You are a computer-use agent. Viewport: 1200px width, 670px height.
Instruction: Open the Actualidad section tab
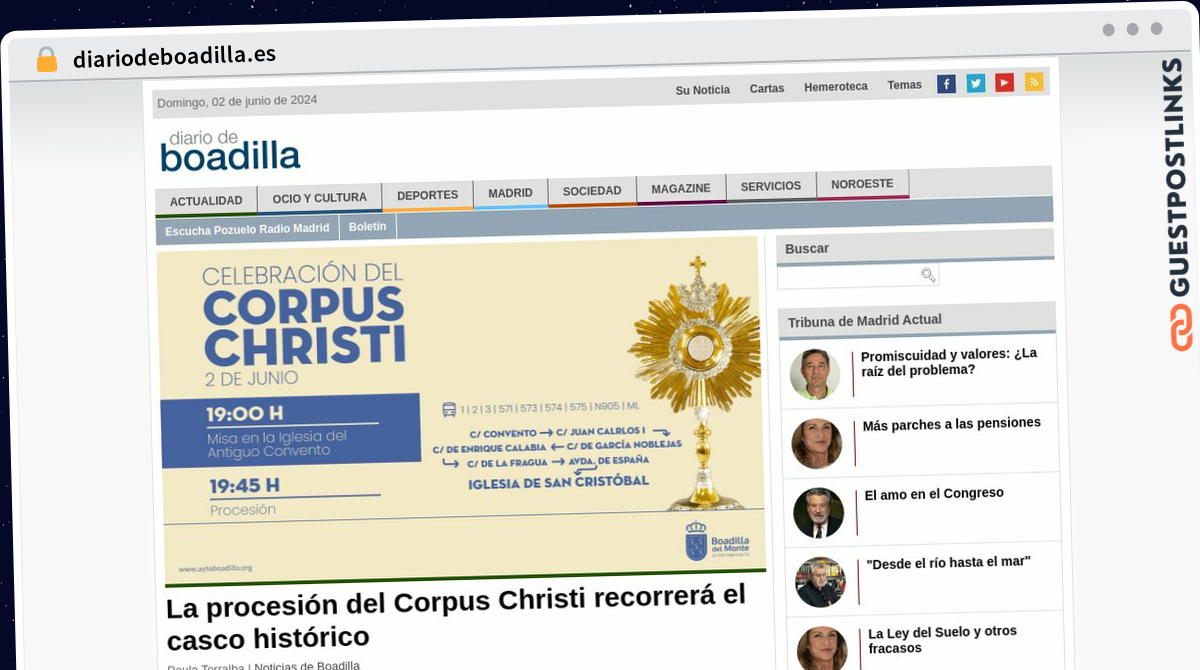(206, 201)
